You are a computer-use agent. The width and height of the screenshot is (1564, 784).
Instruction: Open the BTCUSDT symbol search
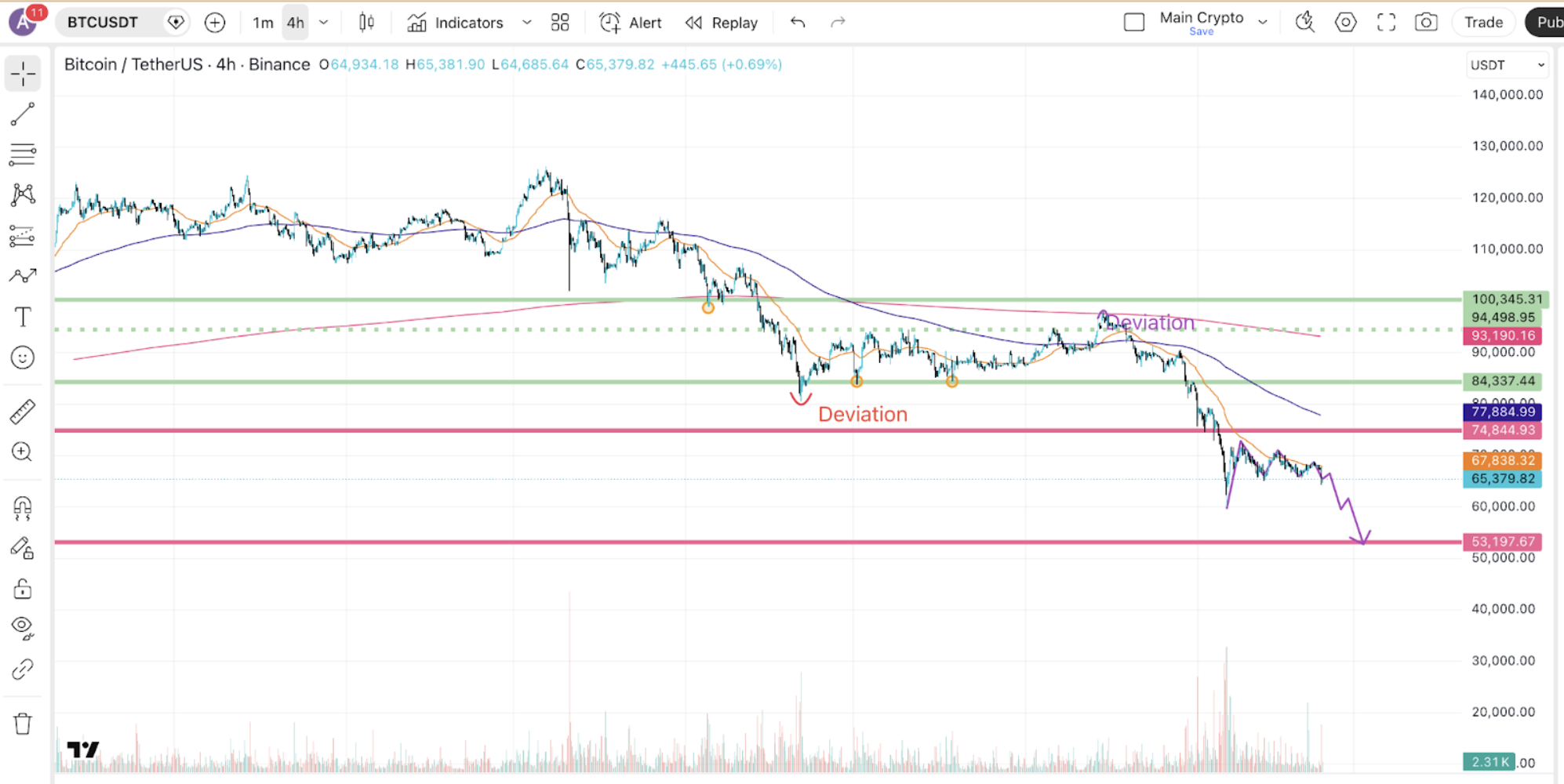pos(103,23)
